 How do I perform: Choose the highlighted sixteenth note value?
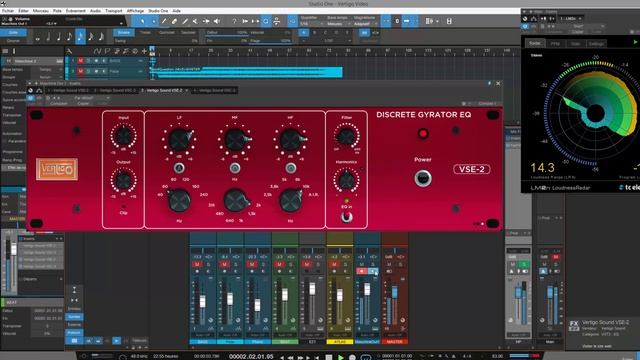click(x=80, y=38)
